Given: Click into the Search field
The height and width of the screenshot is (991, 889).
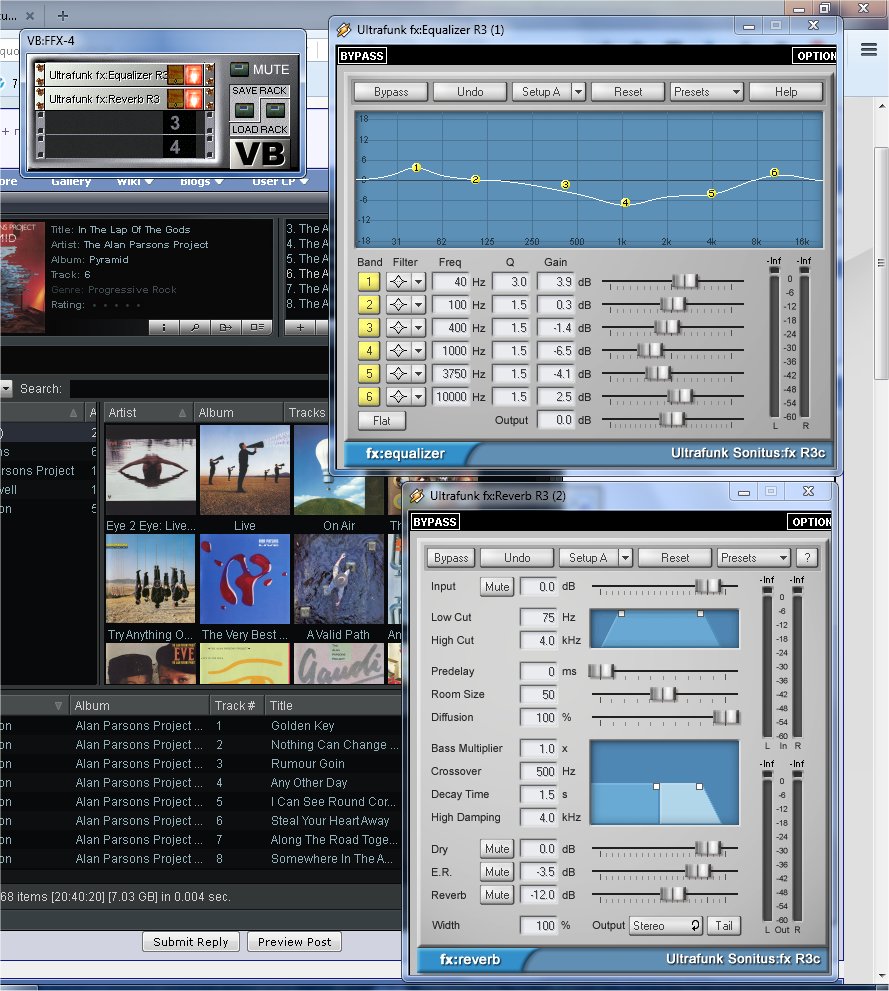Looking at the screenshot, I should click(199, 389).
